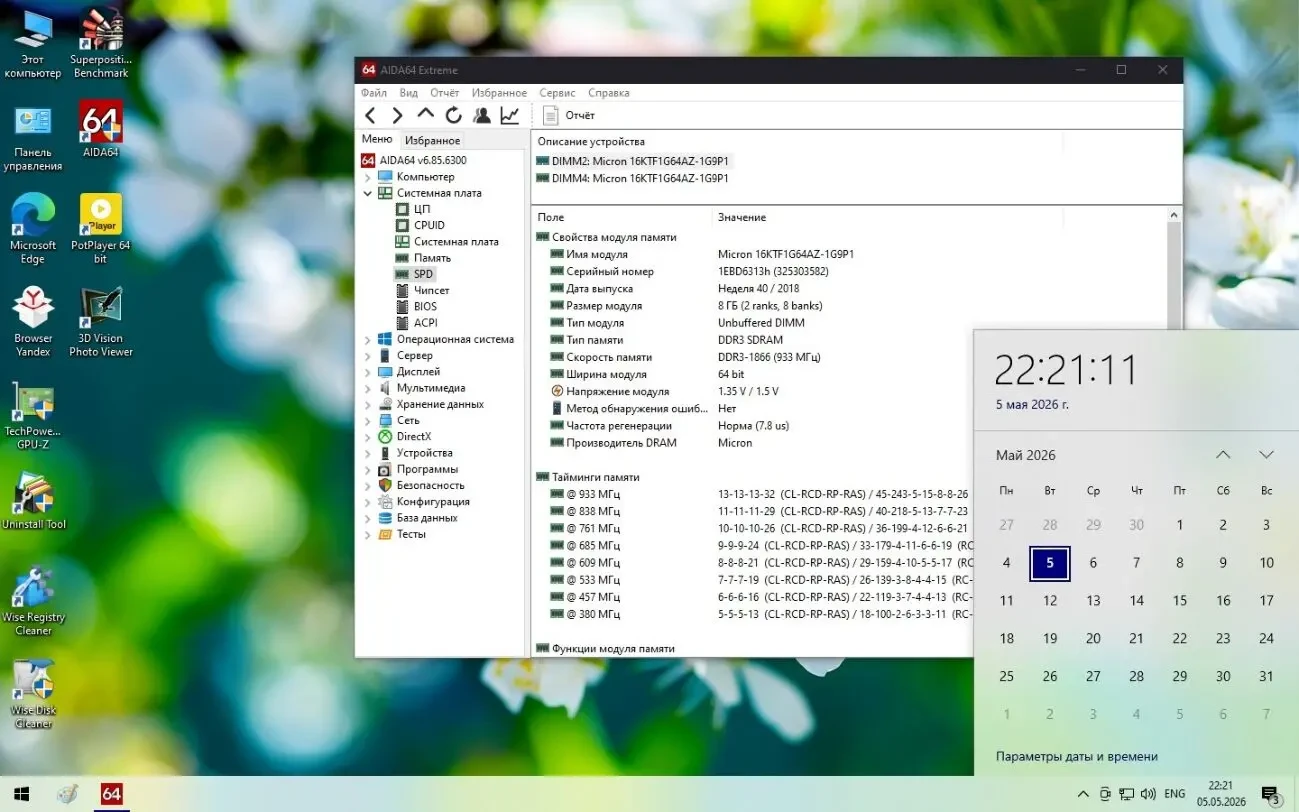Go up one level with the Up arrow

[425, 115]
